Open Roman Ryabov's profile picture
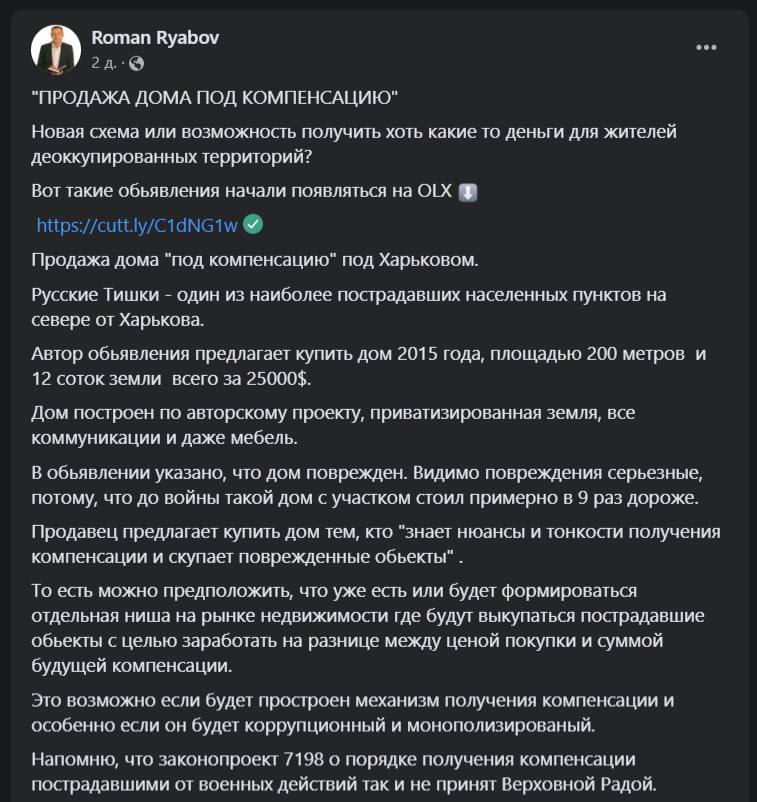The image size is (757, 802). tap(56, 49)
